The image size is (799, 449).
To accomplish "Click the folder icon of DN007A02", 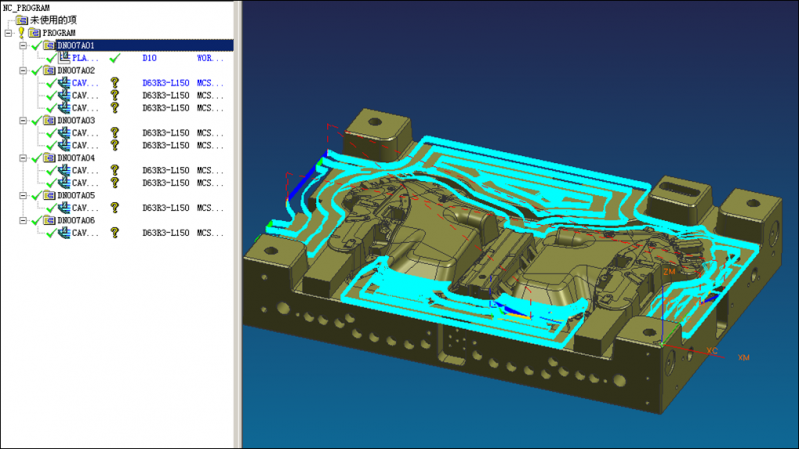I will coord(49,71).
